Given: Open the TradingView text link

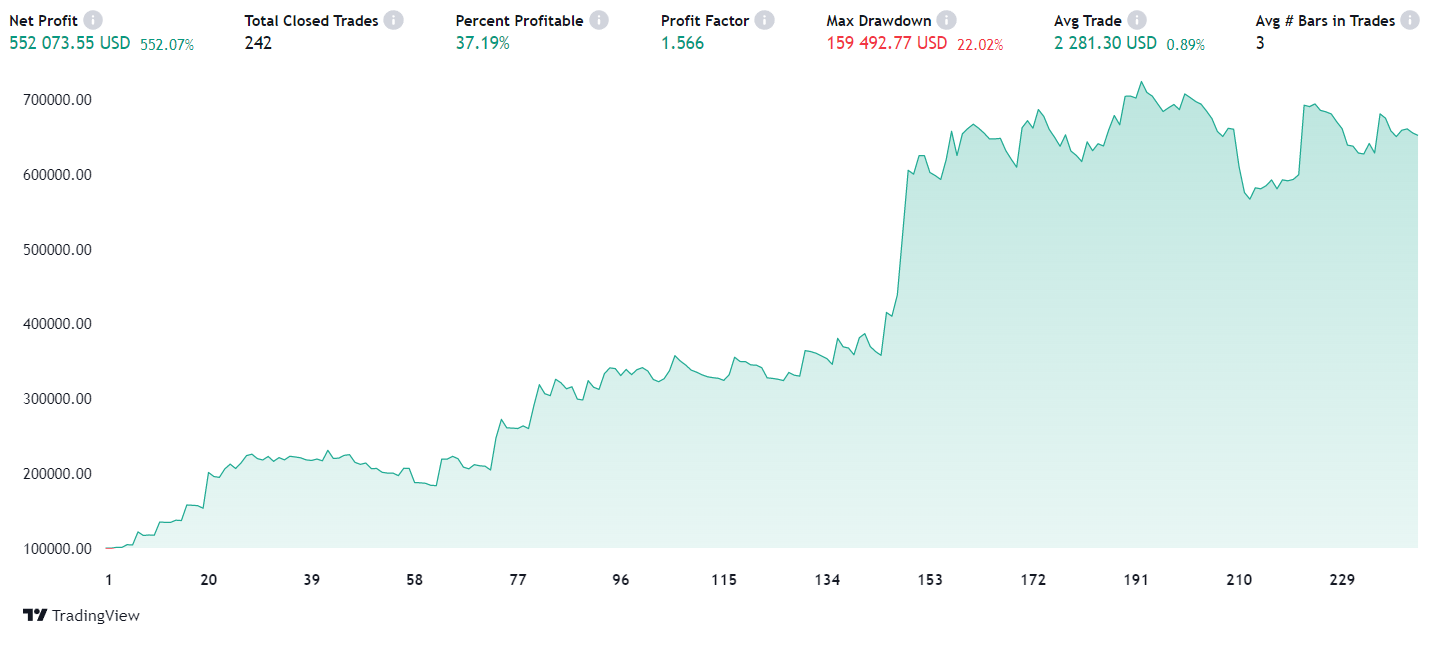Looking at the screenshot, I should pos(96,616).
